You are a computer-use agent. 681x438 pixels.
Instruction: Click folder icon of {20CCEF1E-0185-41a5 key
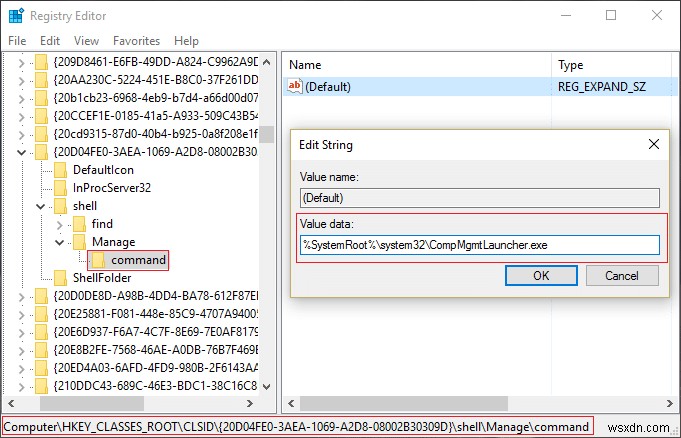tap(41, 116)
